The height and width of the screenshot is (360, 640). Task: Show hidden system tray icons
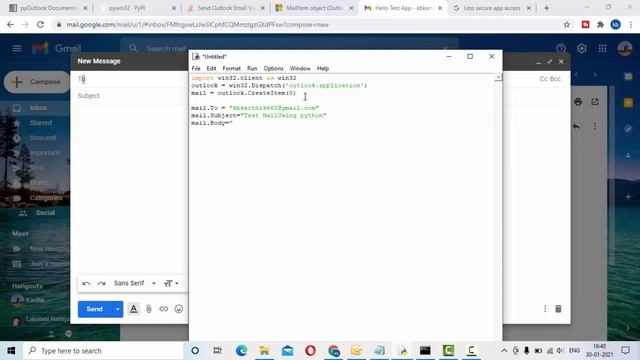pyautogui.click(x=504, y=351)
